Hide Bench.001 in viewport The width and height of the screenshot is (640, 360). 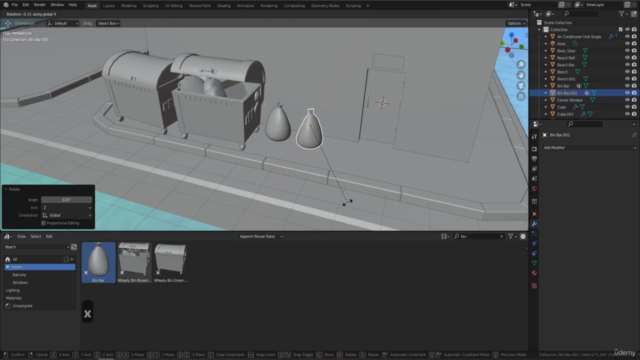(x=627, y=79)
